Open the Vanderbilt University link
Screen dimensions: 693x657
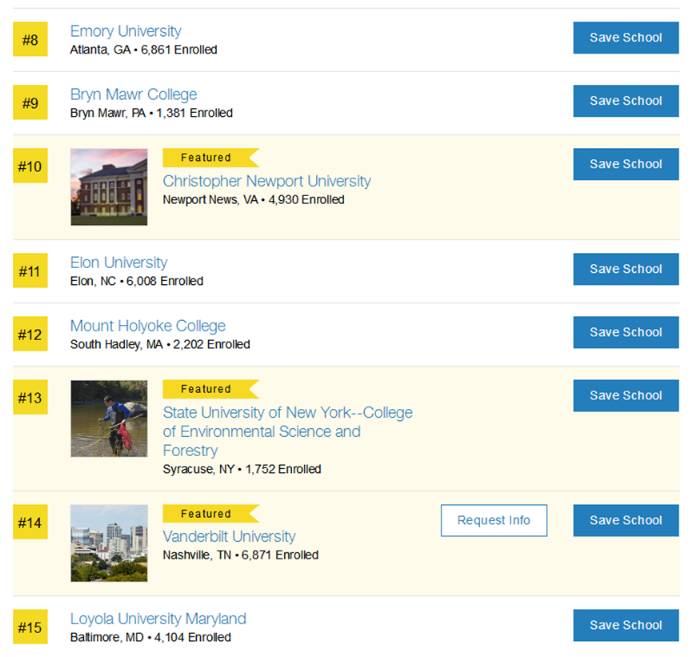229,536
